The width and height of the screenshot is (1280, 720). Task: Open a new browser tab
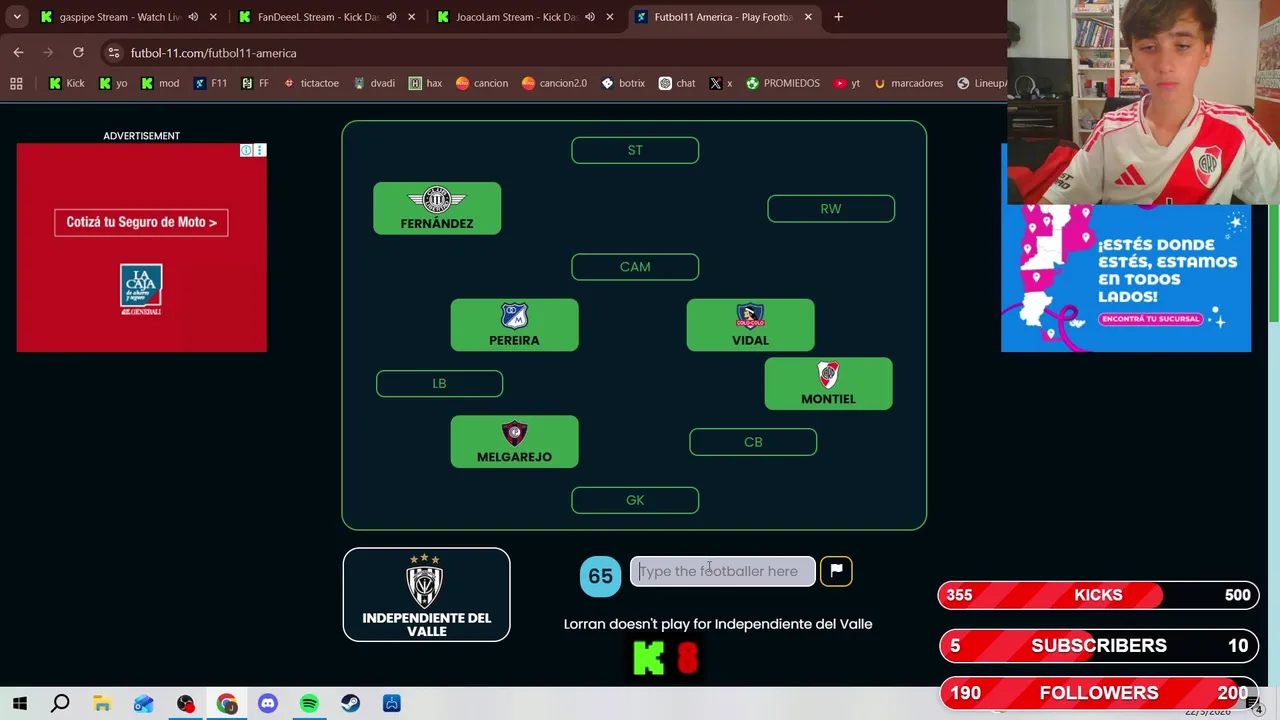coord(838,17)
